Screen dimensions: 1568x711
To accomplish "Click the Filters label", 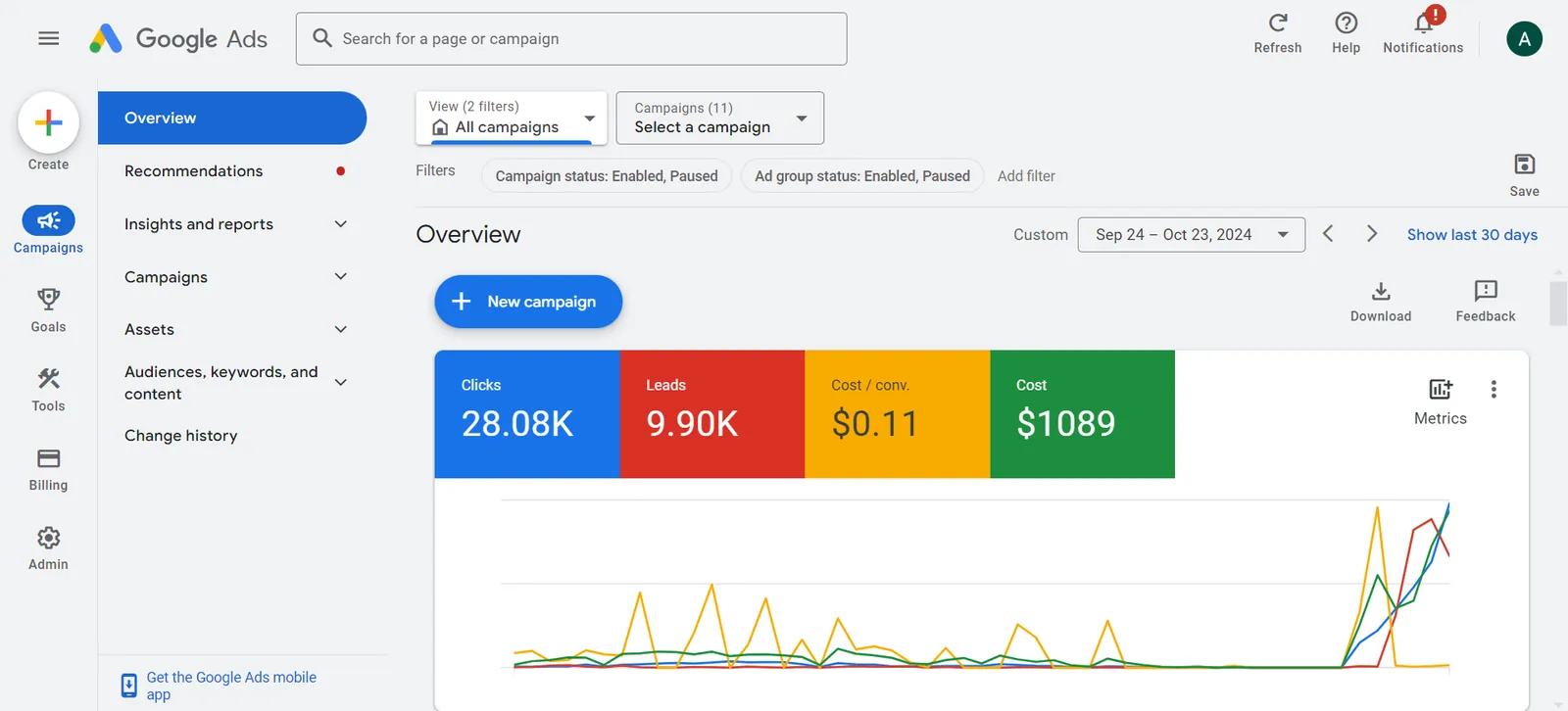I will coord(435,170).
